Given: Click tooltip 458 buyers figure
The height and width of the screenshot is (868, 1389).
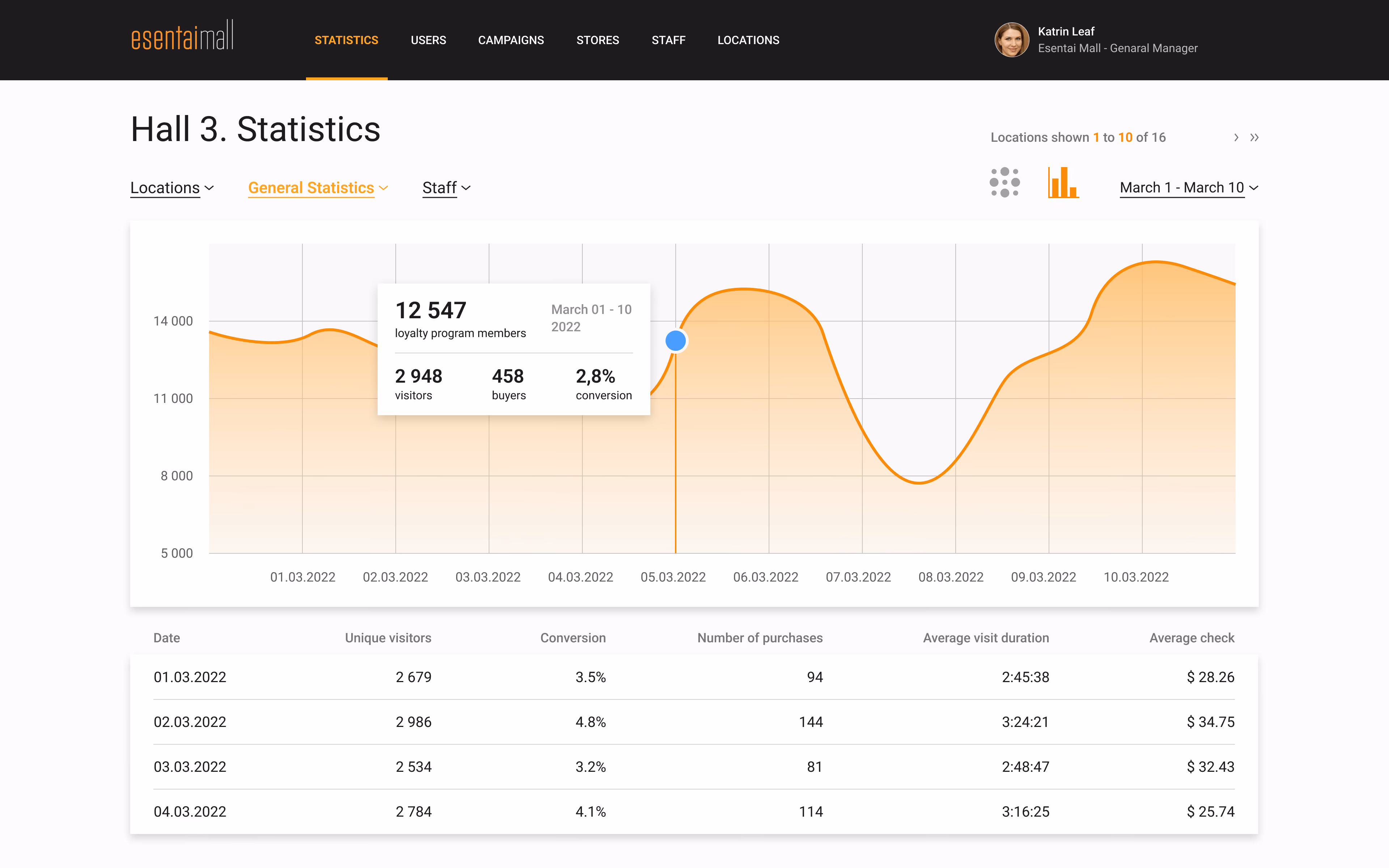Looking at the screenshot, I should [507, 376].
